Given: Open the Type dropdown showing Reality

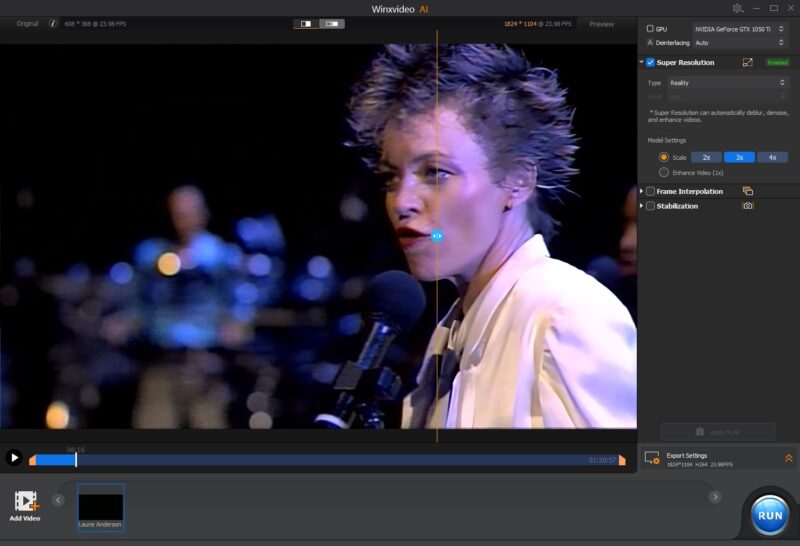Looking at the screenshot, I should tap(727, 83).
